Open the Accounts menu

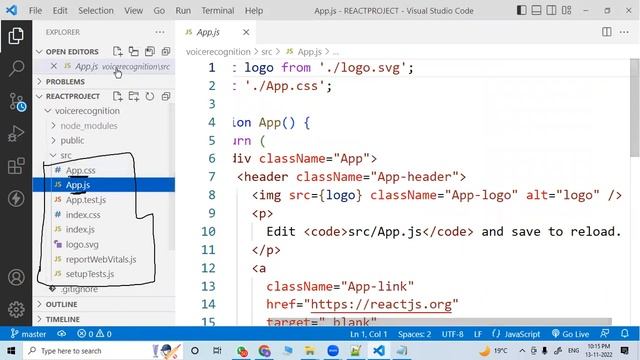pos(16,278)
